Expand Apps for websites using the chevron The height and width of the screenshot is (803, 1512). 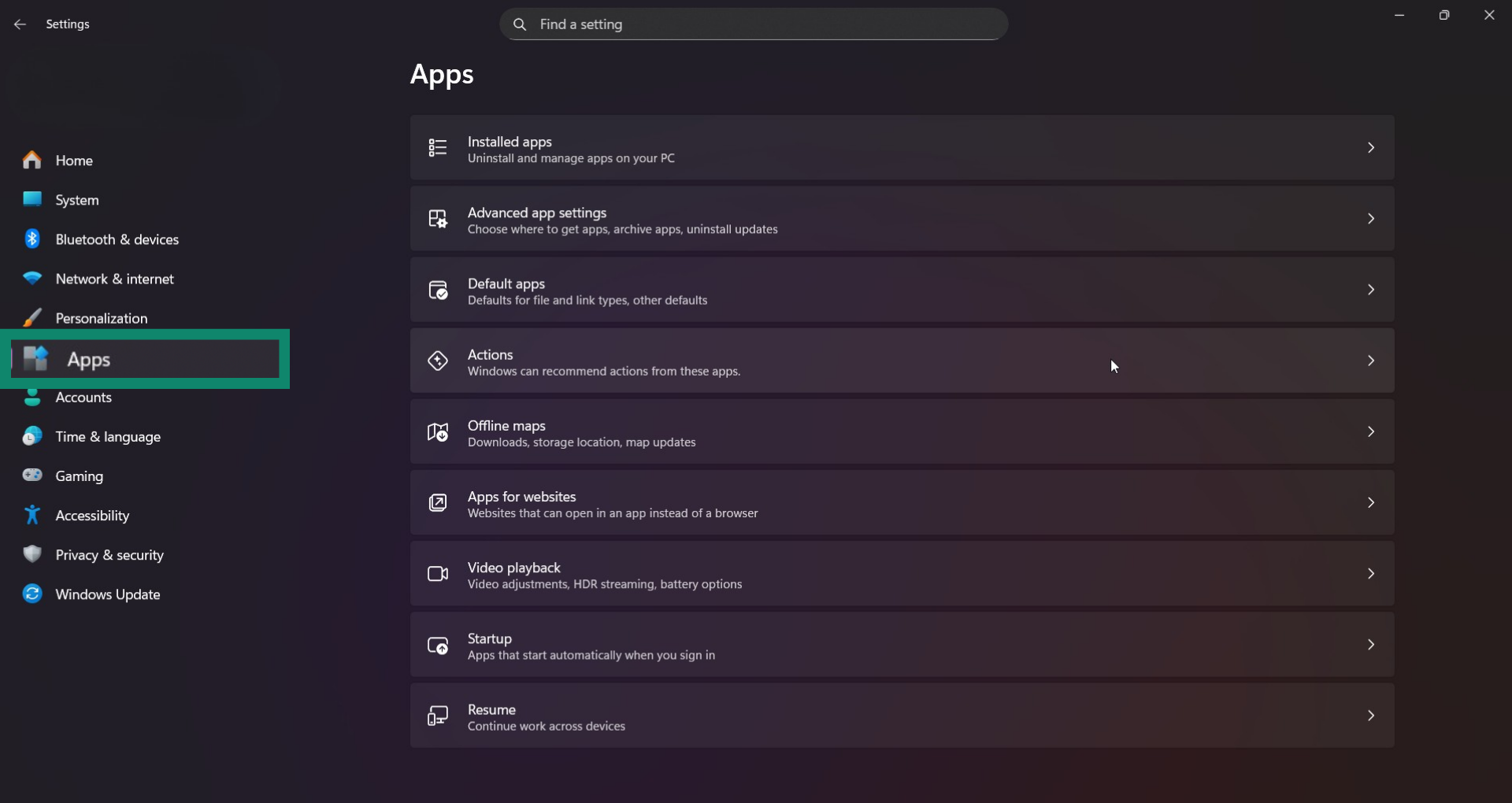[x=1370, y=502]
